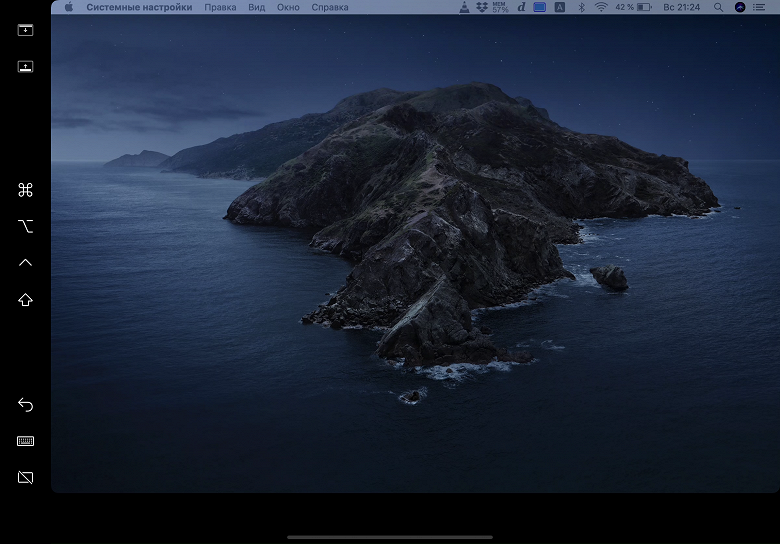
Task: Open the Справка menu
Action: [x=330, y=7]
